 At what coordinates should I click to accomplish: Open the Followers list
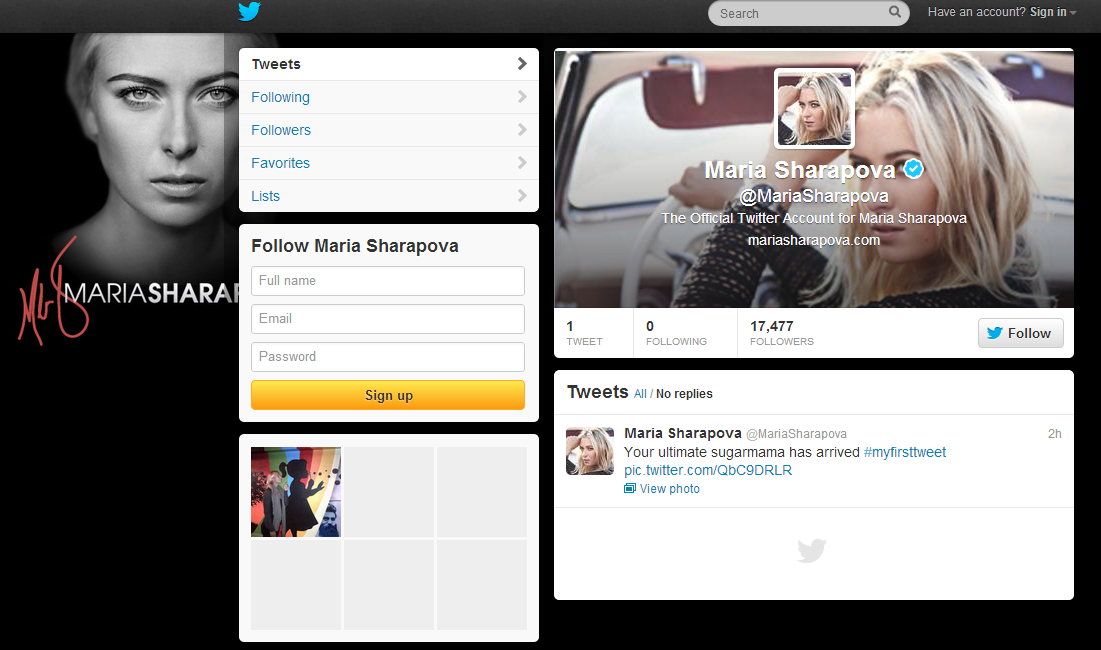(x=389, y=130)
